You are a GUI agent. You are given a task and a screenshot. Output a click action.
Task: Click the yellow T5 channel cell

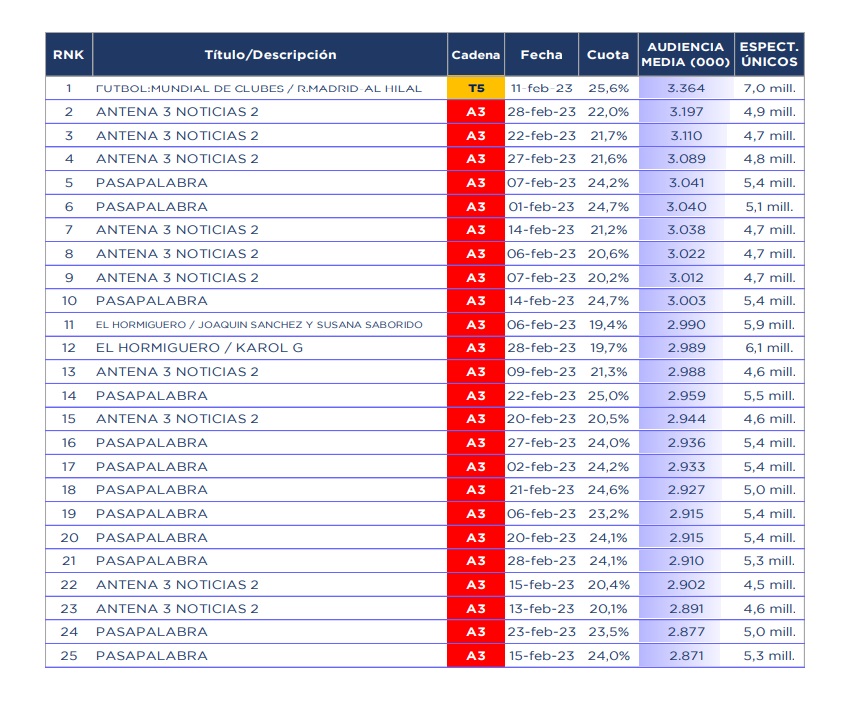pyautogui.click(x=476, y=88)
